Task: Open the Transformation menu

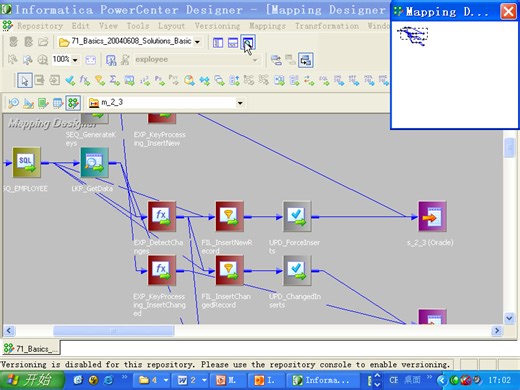Action: [327, 26]
